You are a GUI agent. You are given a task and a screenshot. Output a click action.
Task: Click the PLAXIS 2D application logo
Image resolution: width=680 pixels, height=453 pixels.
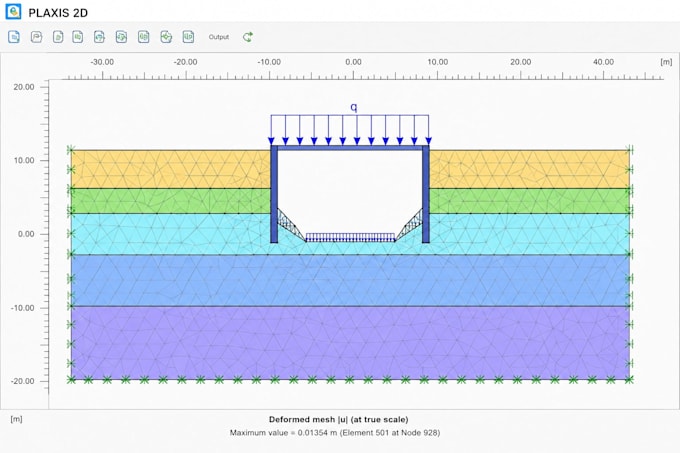coord(13,12)
